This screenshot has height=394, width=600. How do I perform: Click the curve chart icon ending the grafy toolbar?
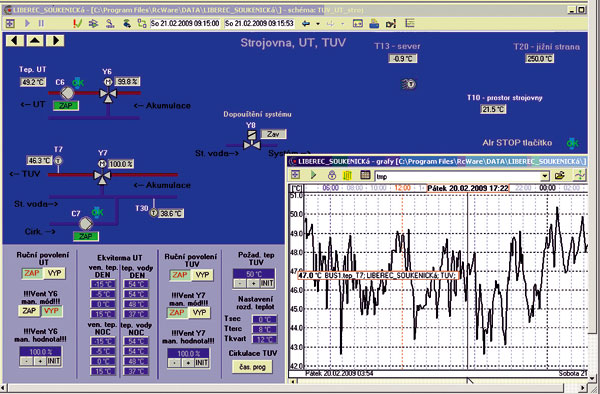tap(580, 175)
